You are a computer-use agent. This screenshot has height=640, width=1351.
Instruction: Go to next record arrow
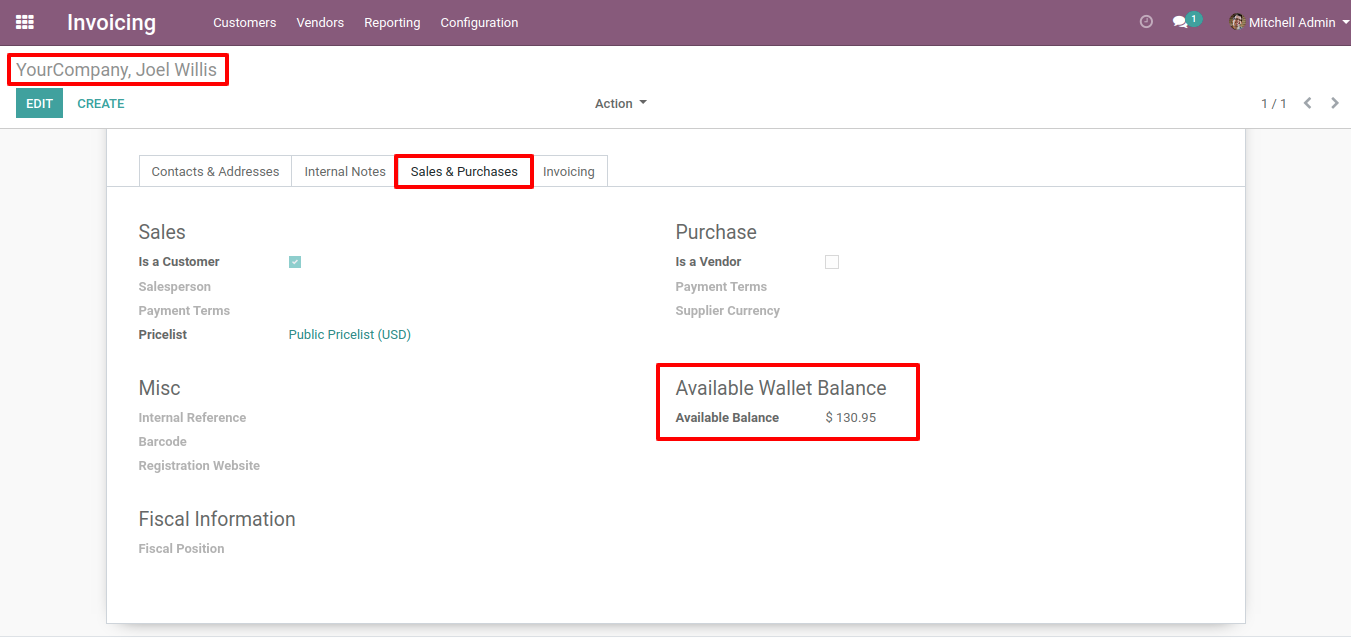(1335, 103)
